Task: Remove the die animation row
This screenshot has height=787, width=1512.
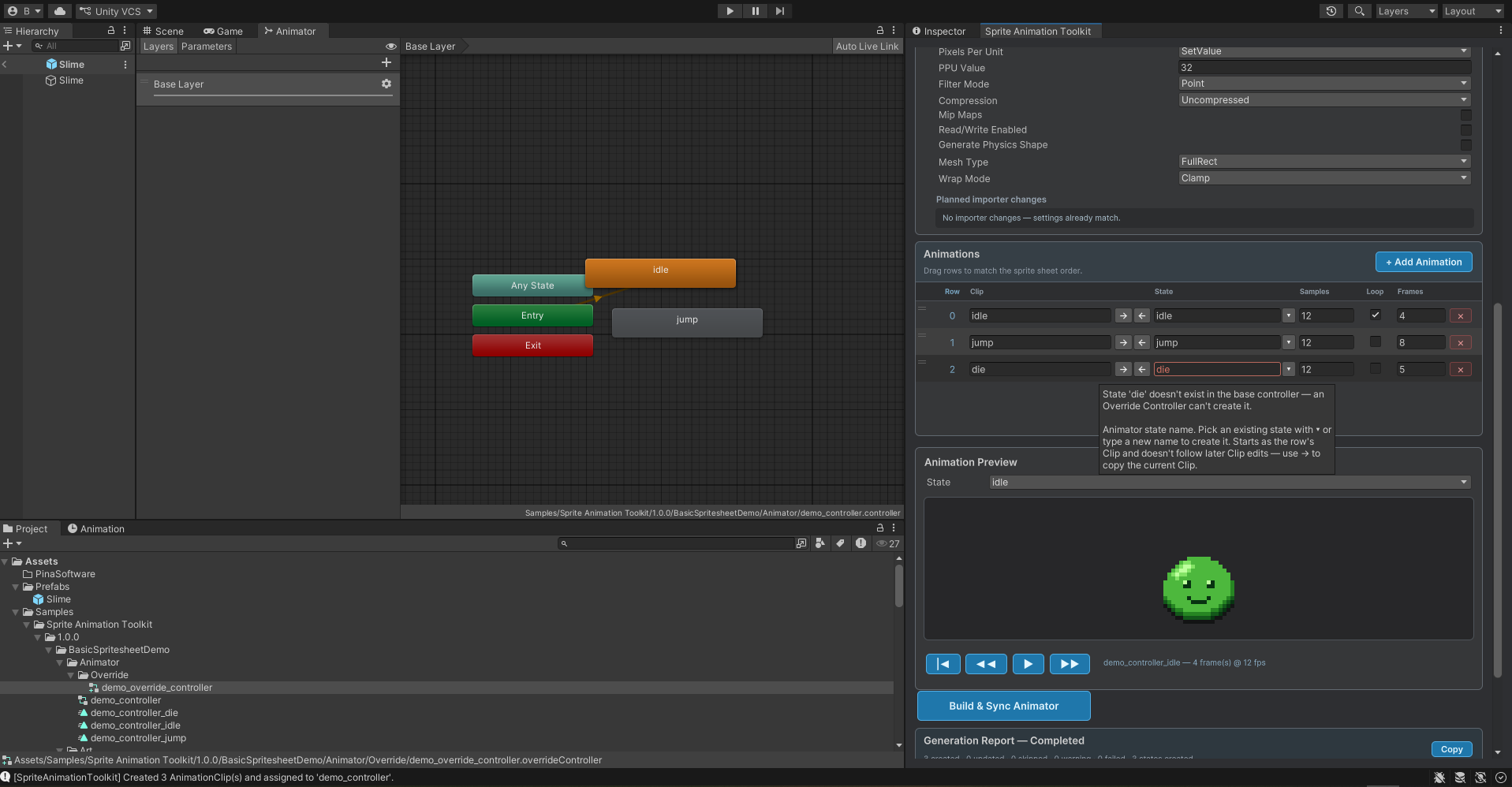Action: (x=1461, y=369)
